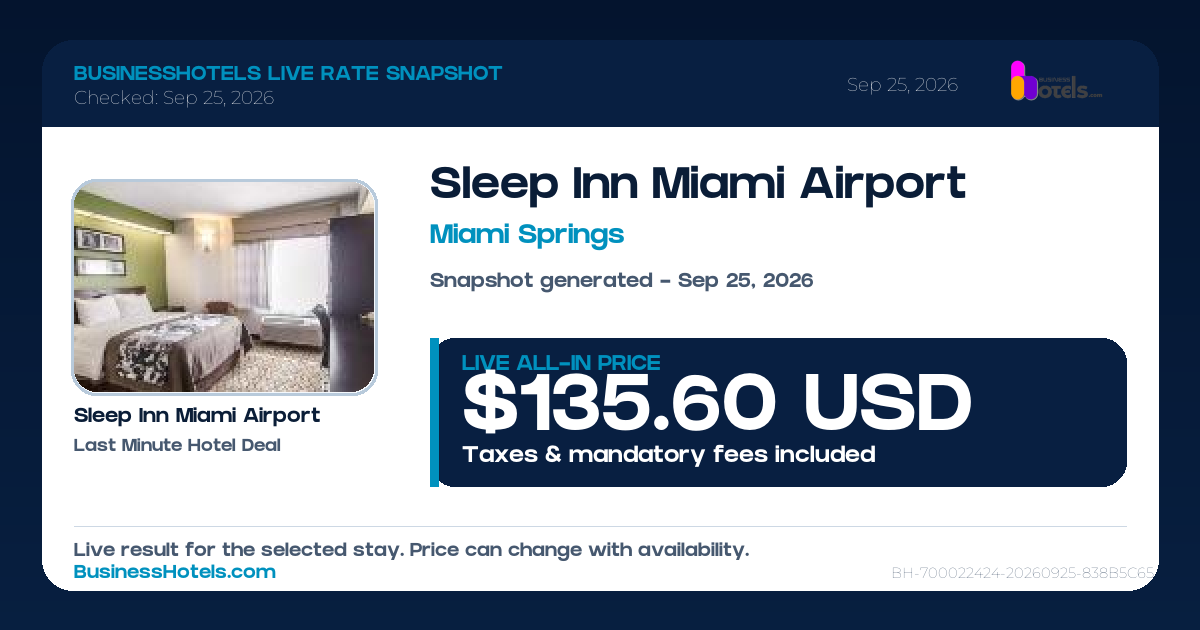Viewport: 1200px width, 630px height.
Task: Click the Last Minute Hotel Deal caption
Action: point(177,445)
